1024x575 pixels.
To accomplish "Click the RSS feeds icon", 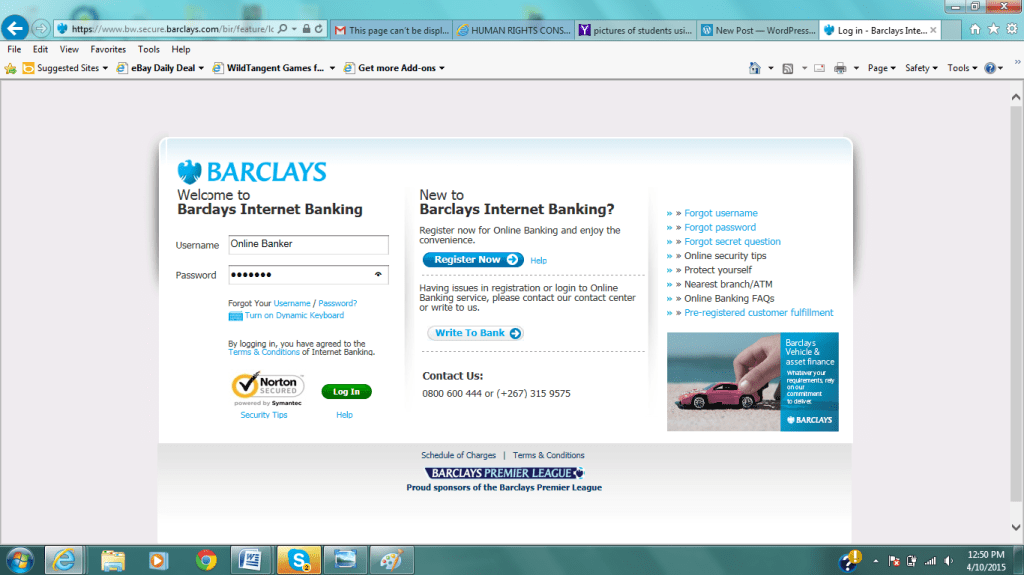I will coord(788,68).
